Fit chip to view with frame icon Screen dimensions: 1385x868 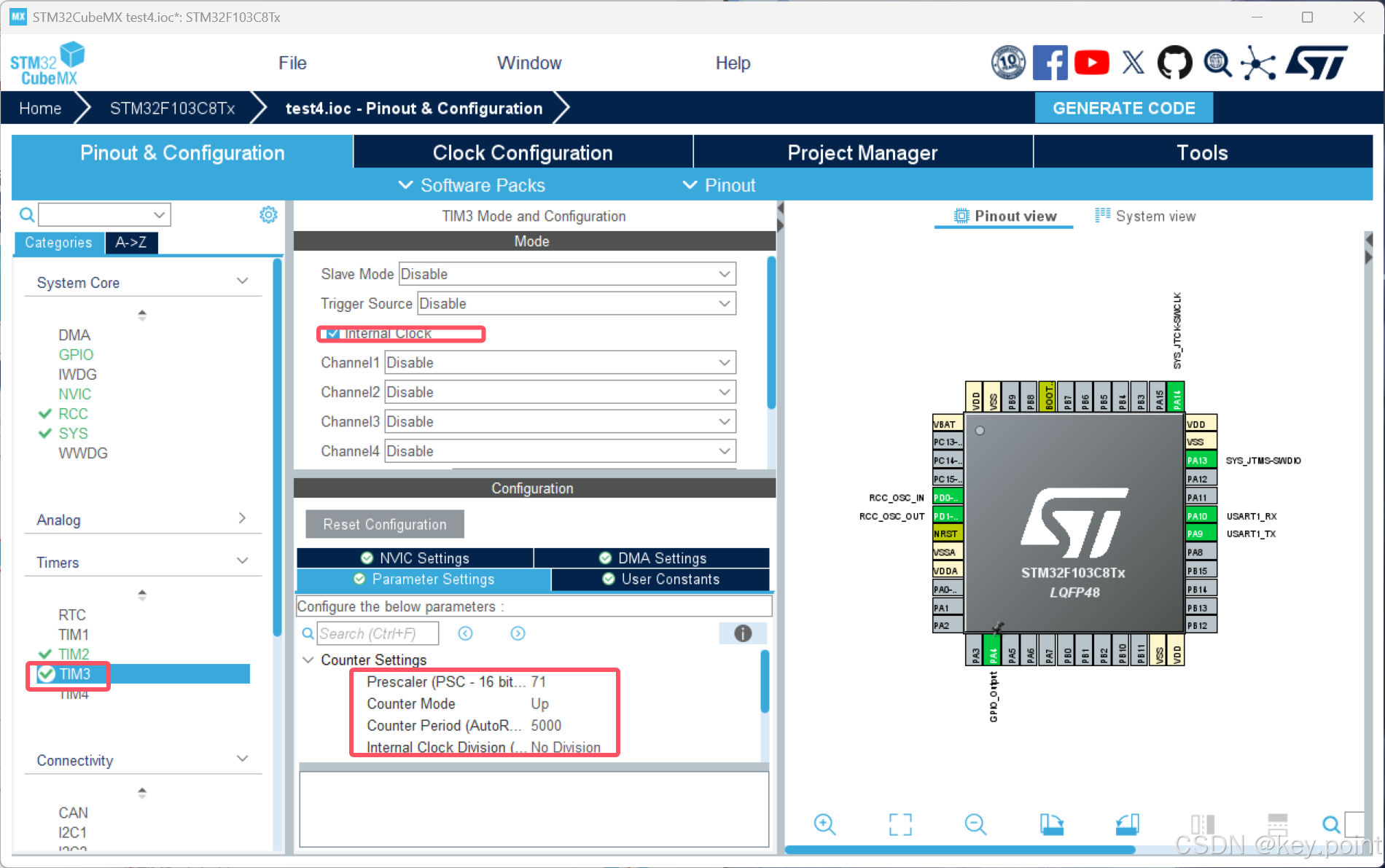click(900, 824)
